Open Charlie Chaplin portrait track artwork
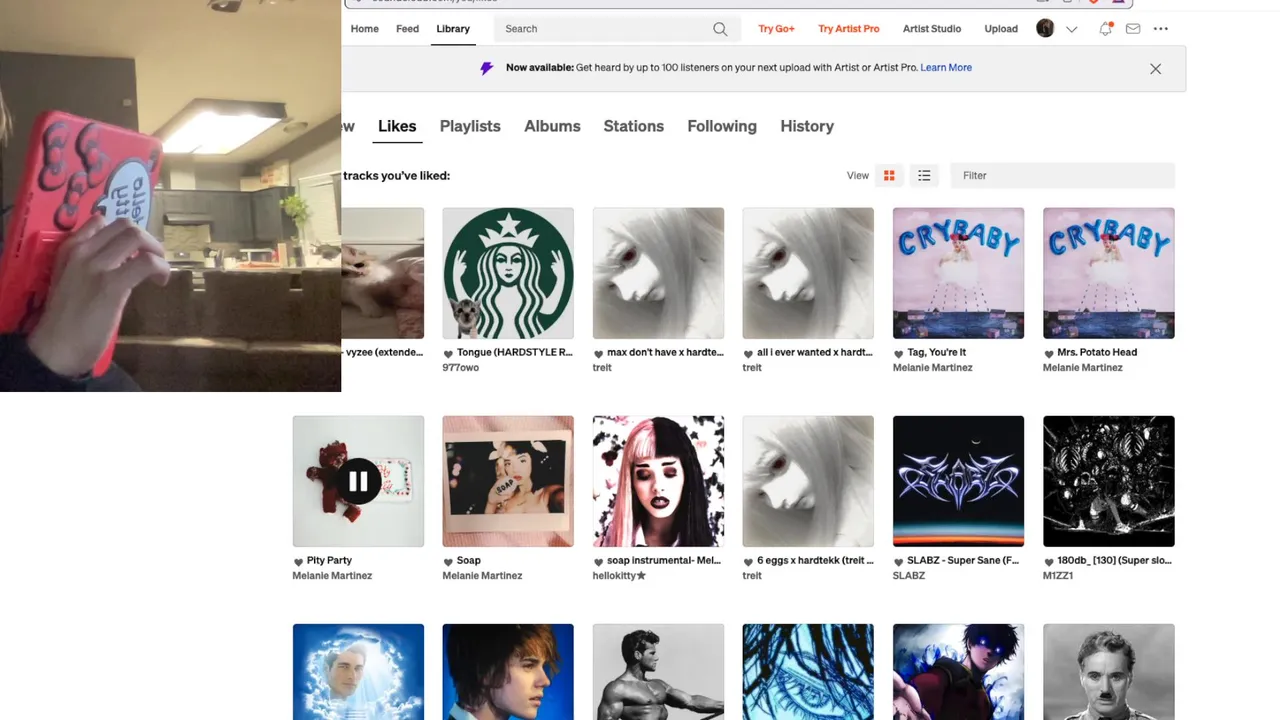 pos(1108,672)
